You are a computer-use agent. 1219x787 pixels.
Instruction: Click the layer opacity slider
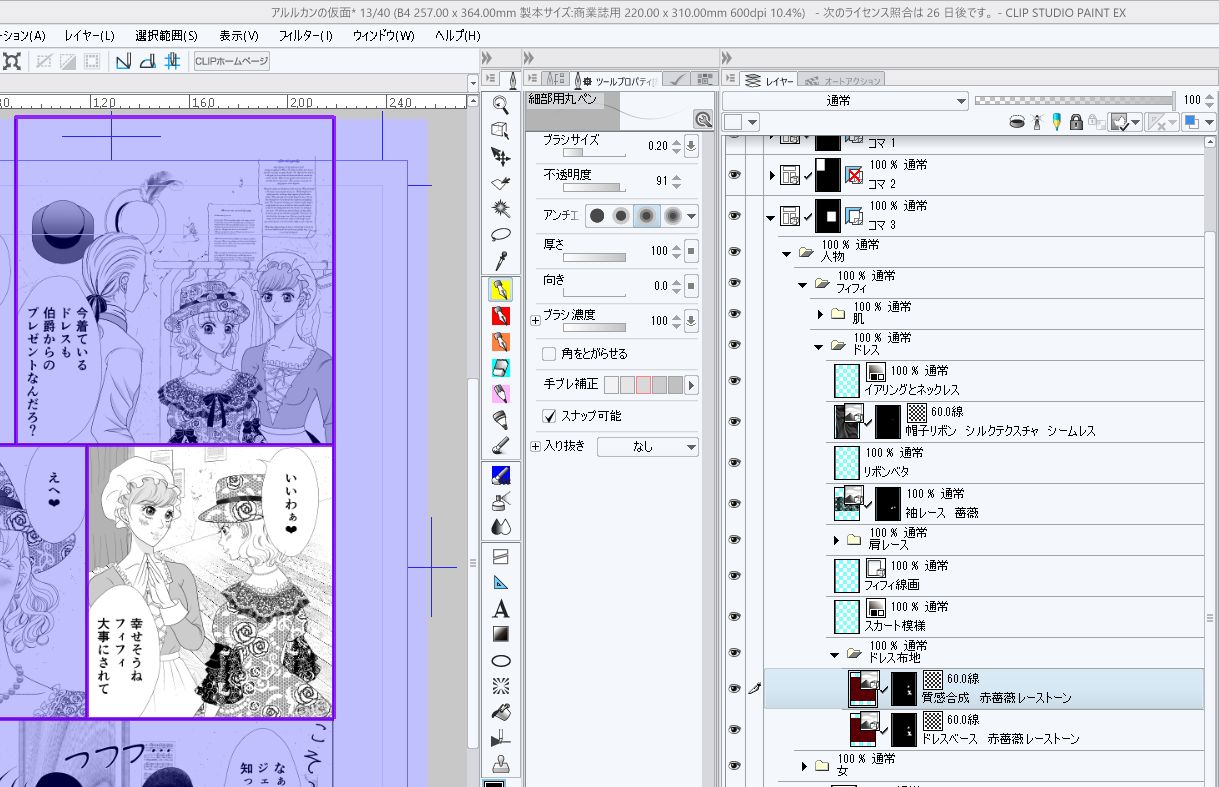point(1073,100)
